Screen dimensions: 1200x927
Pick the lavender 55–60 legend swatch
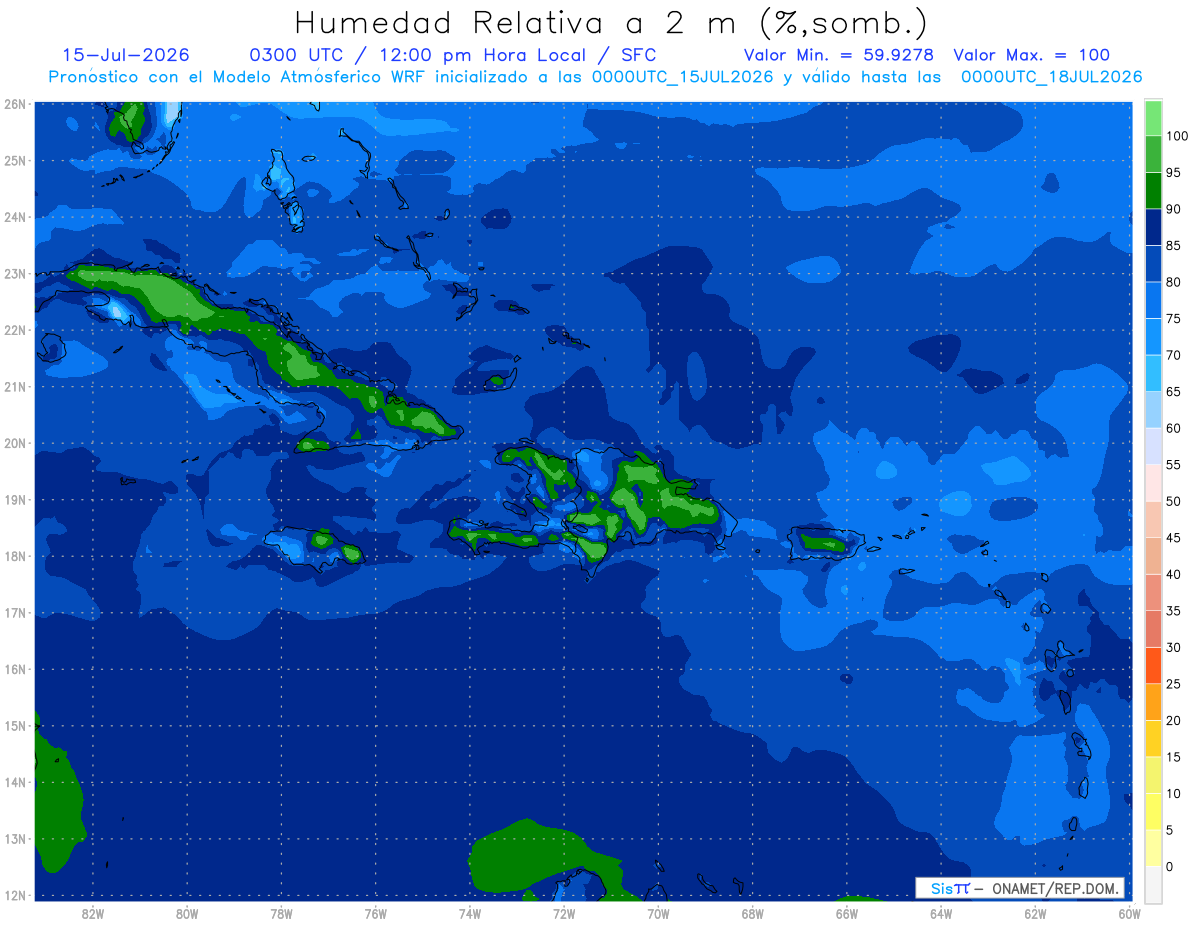pyautogui.click(x=1153, y=446)
